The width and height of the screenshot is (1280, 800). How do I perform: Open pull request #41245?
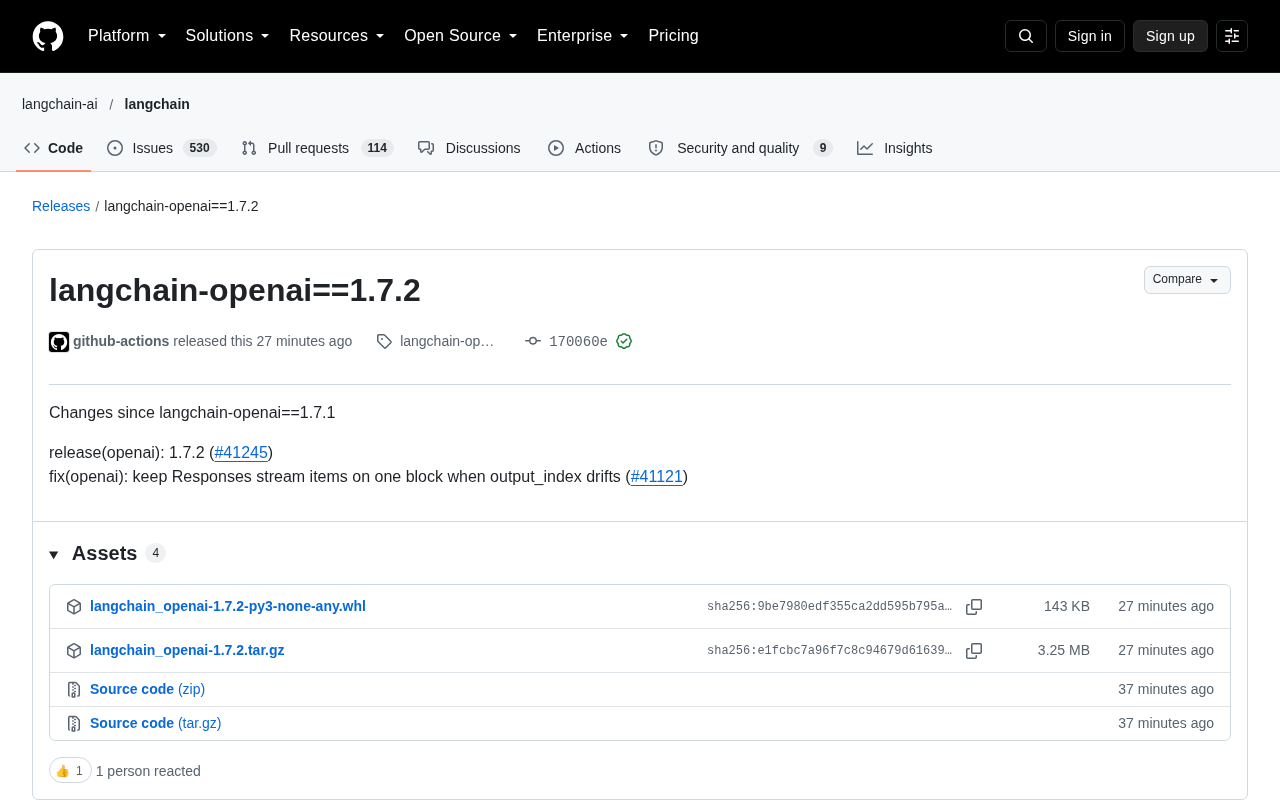[241, 453]
